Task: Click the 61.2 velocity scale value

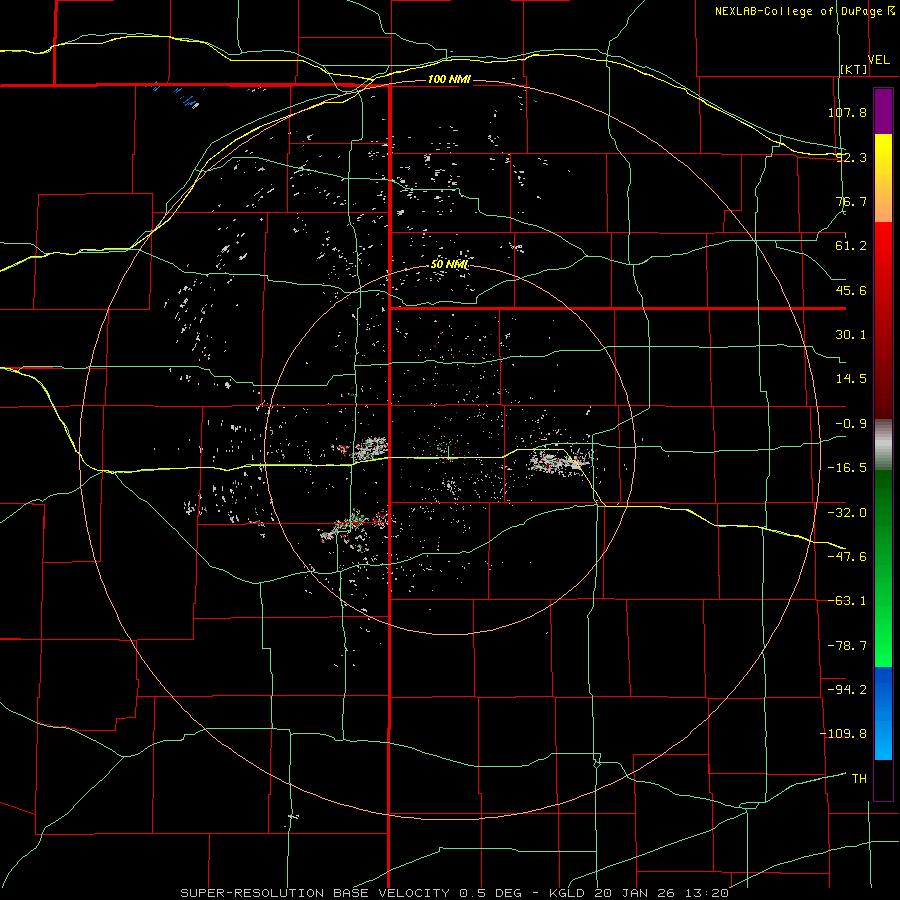Action: (851, 246)
